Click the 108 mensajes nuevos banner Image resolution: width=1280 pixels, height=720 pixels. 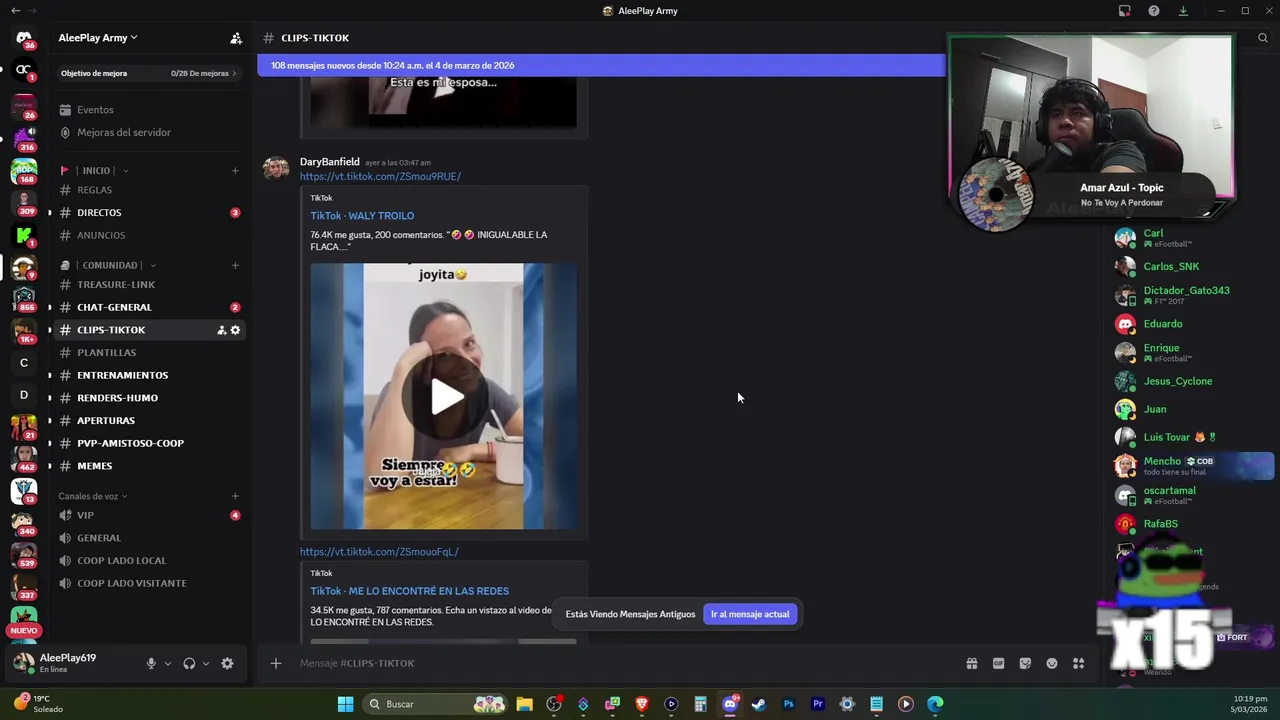point(601,65)
